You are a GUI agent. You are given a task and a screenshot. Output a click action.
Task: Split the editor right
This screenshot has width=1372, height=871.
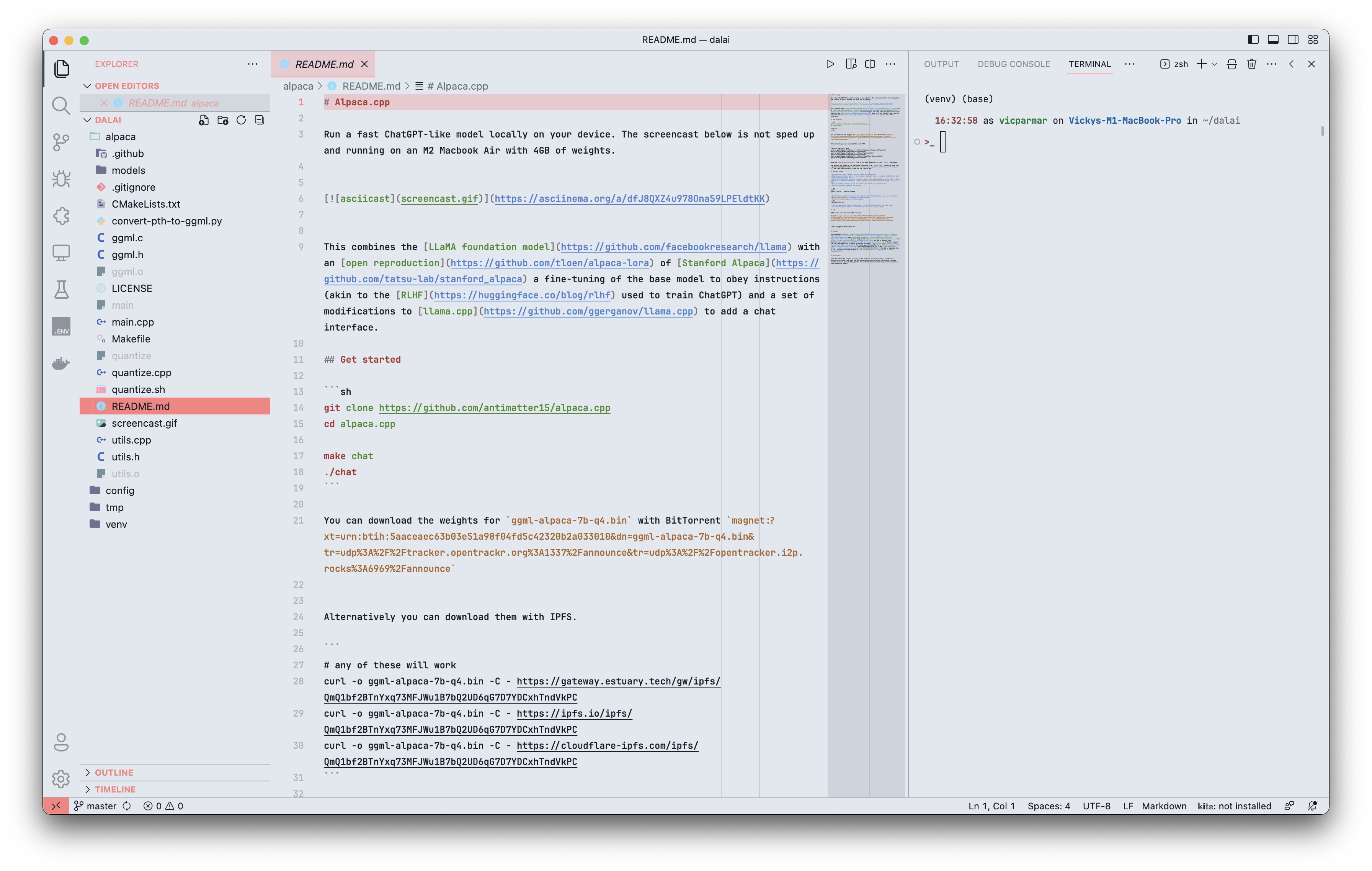870,64
